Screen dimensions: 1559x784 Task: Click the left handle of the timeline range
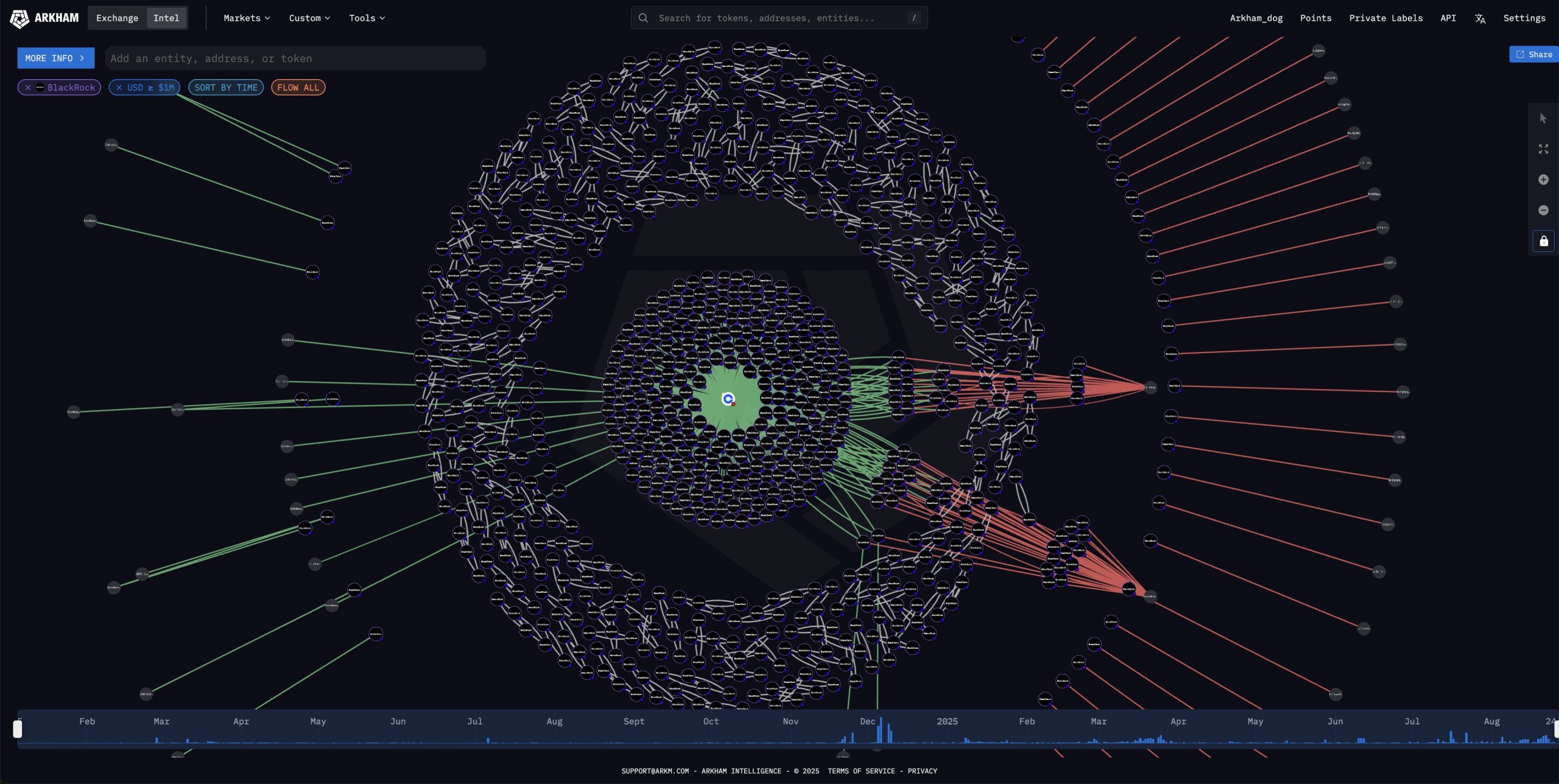tap(18, 729)
